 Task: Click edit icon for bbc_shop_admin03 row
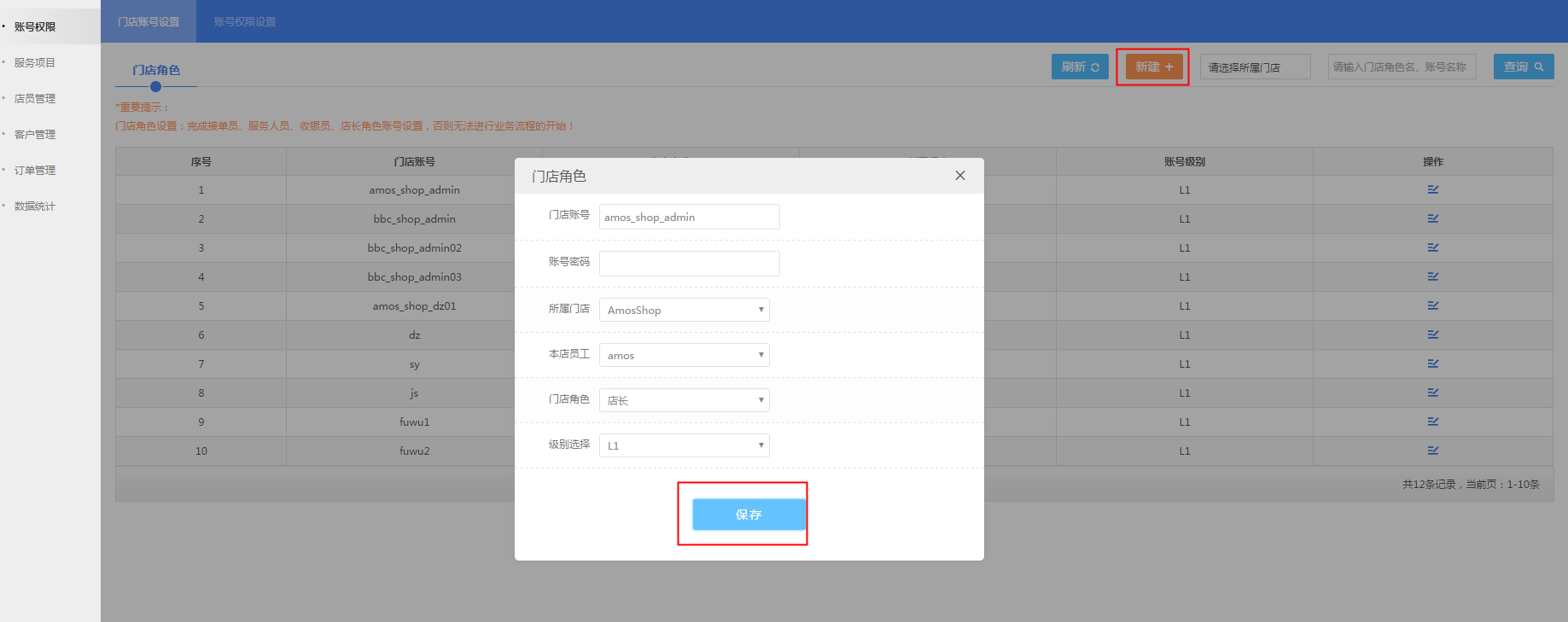(1433, 276)
